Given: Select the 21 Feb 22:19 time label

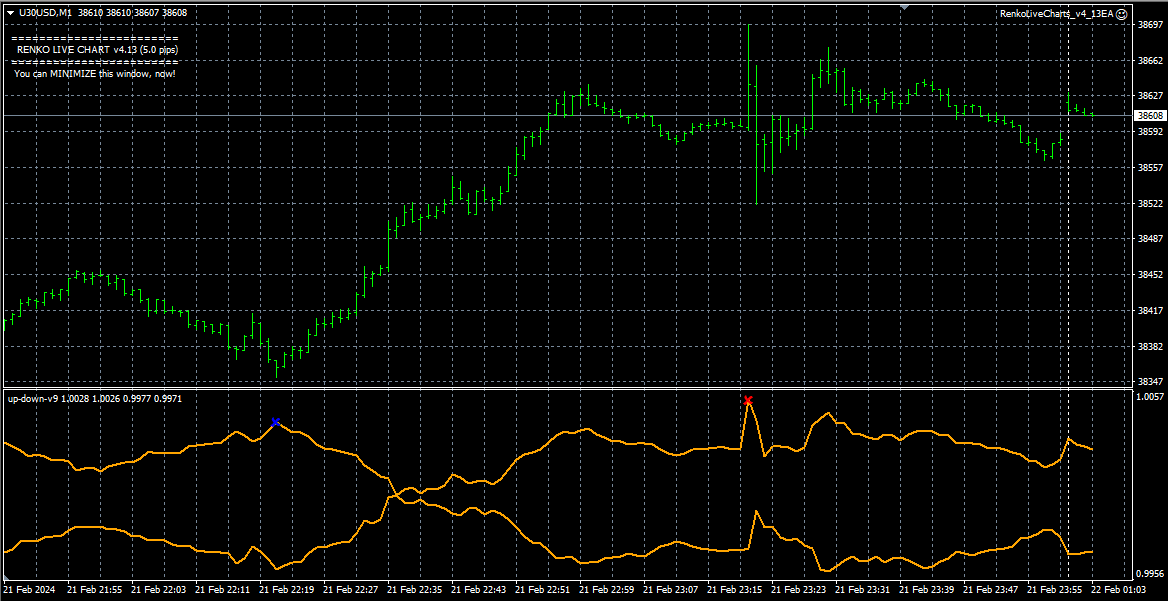Looking at the screenshot, I should point(287,589).
